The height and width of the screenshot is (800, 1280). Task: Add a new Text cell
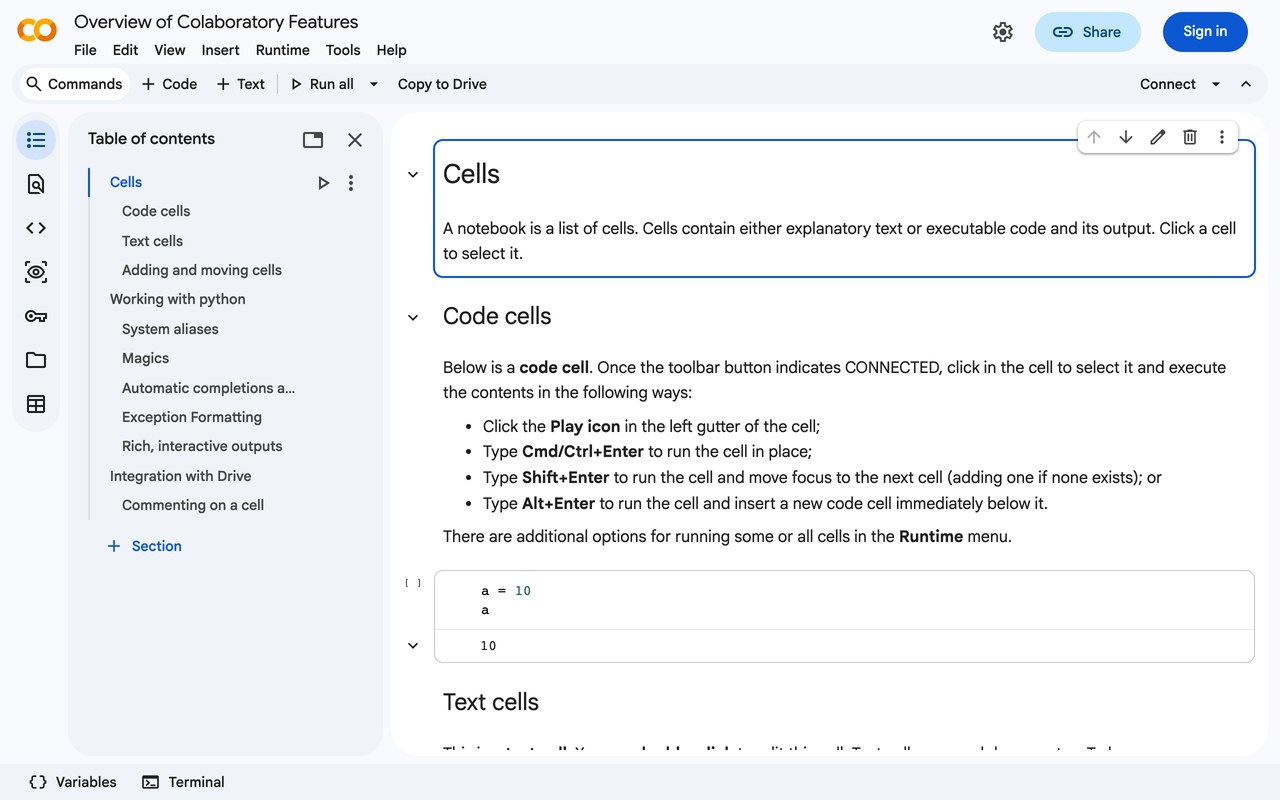(241, 84)
